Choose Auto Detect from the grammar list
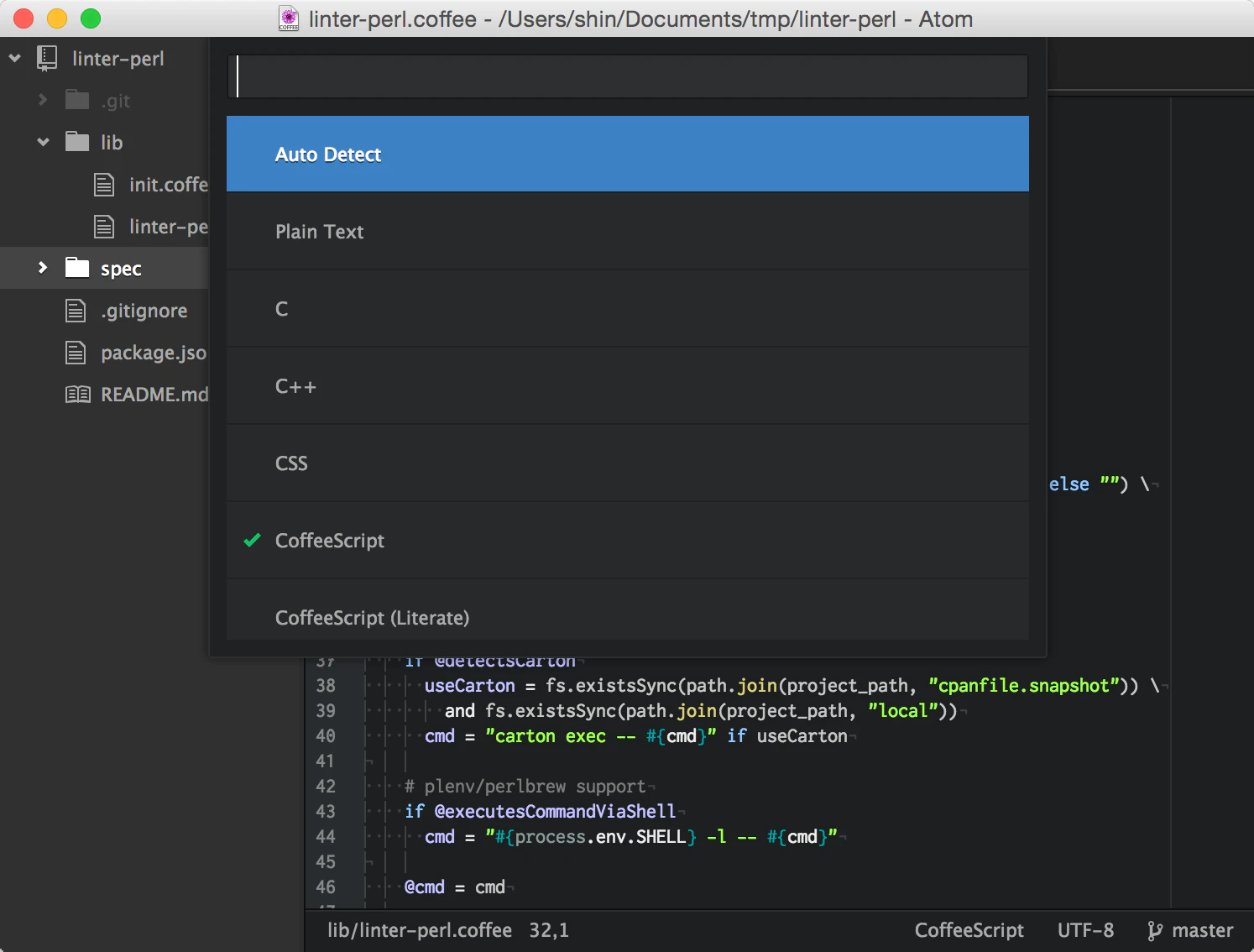Viewport: 1254px width, 952px height. coord(628,154)
